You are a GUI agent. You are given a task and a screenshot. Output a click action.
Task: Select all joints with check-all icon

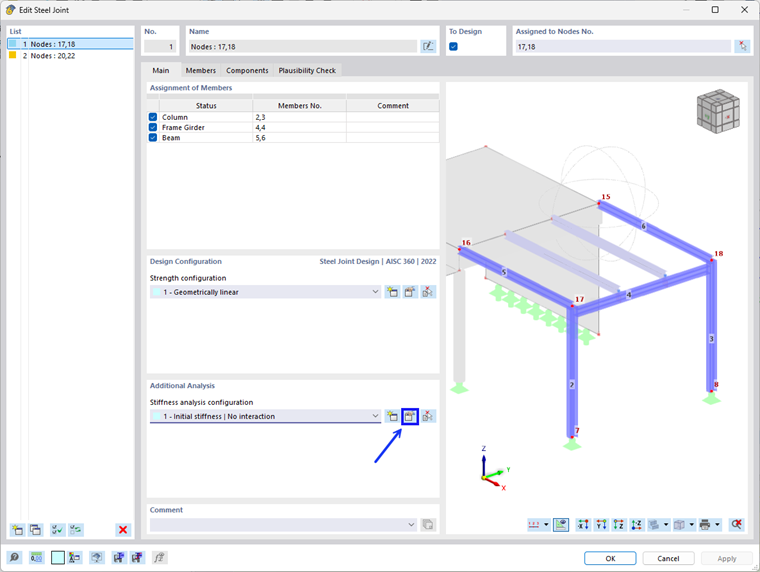tap(58, 530)
